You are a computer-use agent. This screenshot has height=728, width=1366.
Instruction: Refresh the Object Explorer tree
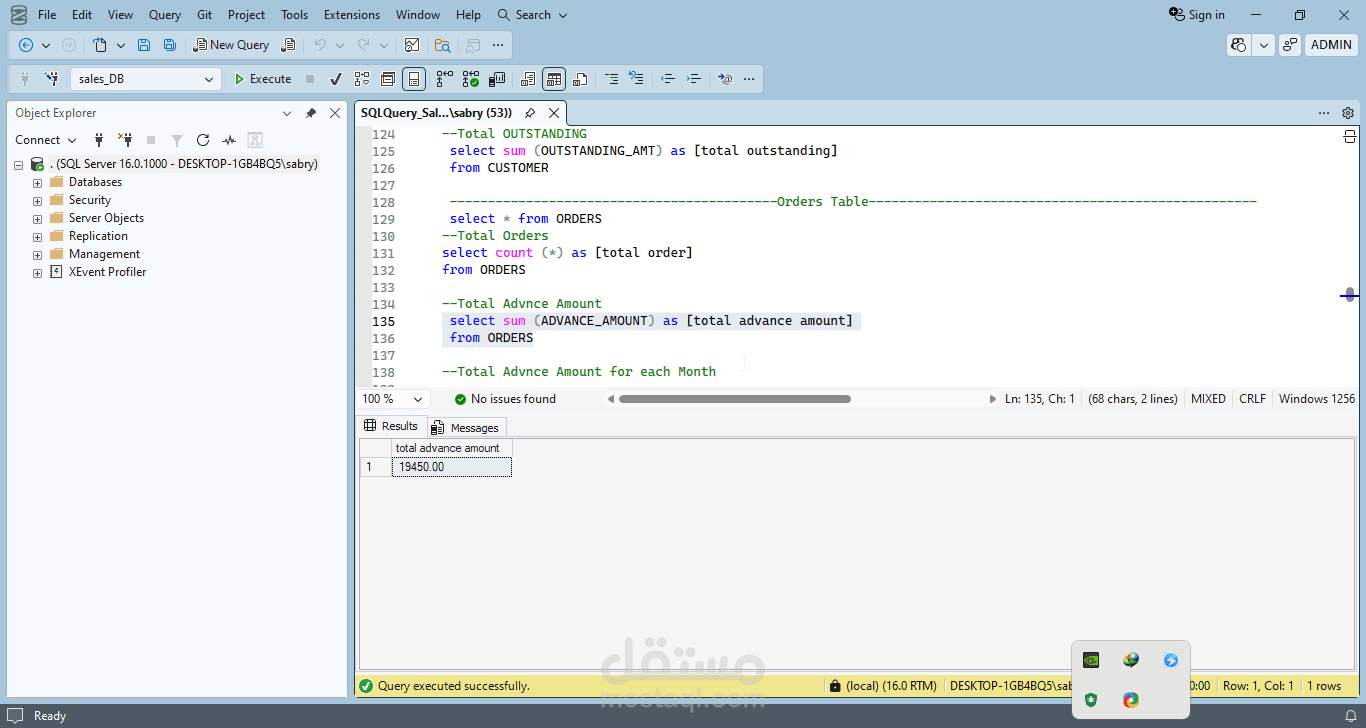203,140
